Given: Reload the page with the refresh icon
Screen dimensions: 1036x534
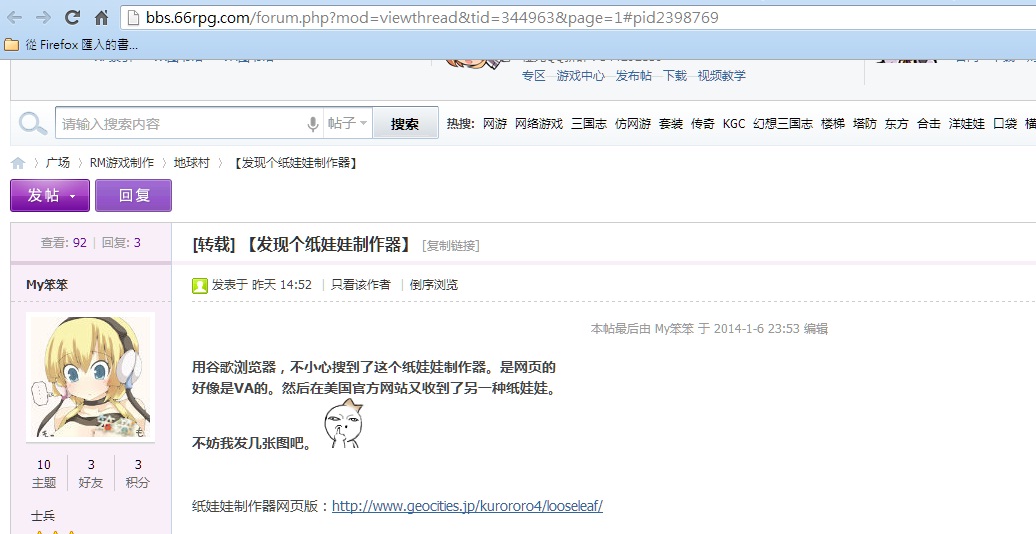Looking at the screenshot, I should 73,18.
